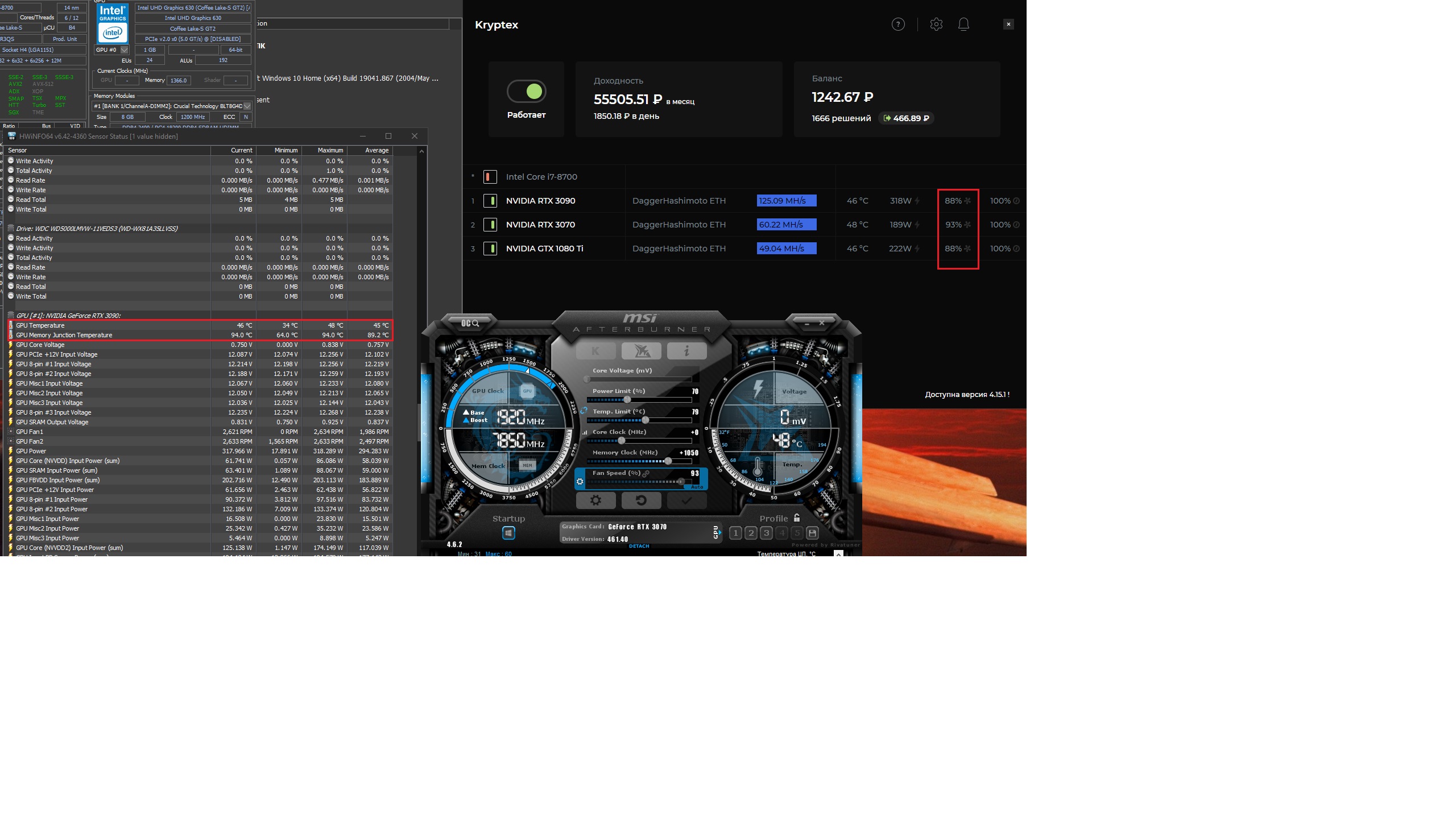Select GPU Fan1 row in HWiNFO
1456x819 pixels.
199,432
